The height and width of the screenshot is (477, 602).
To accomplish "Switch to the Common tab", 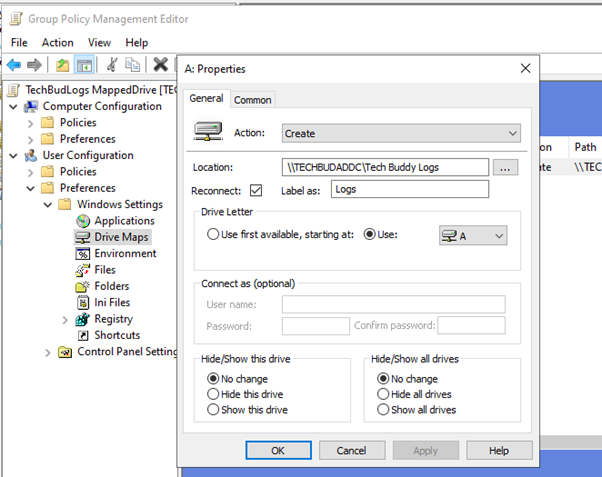I will click(x=253, y=100).
